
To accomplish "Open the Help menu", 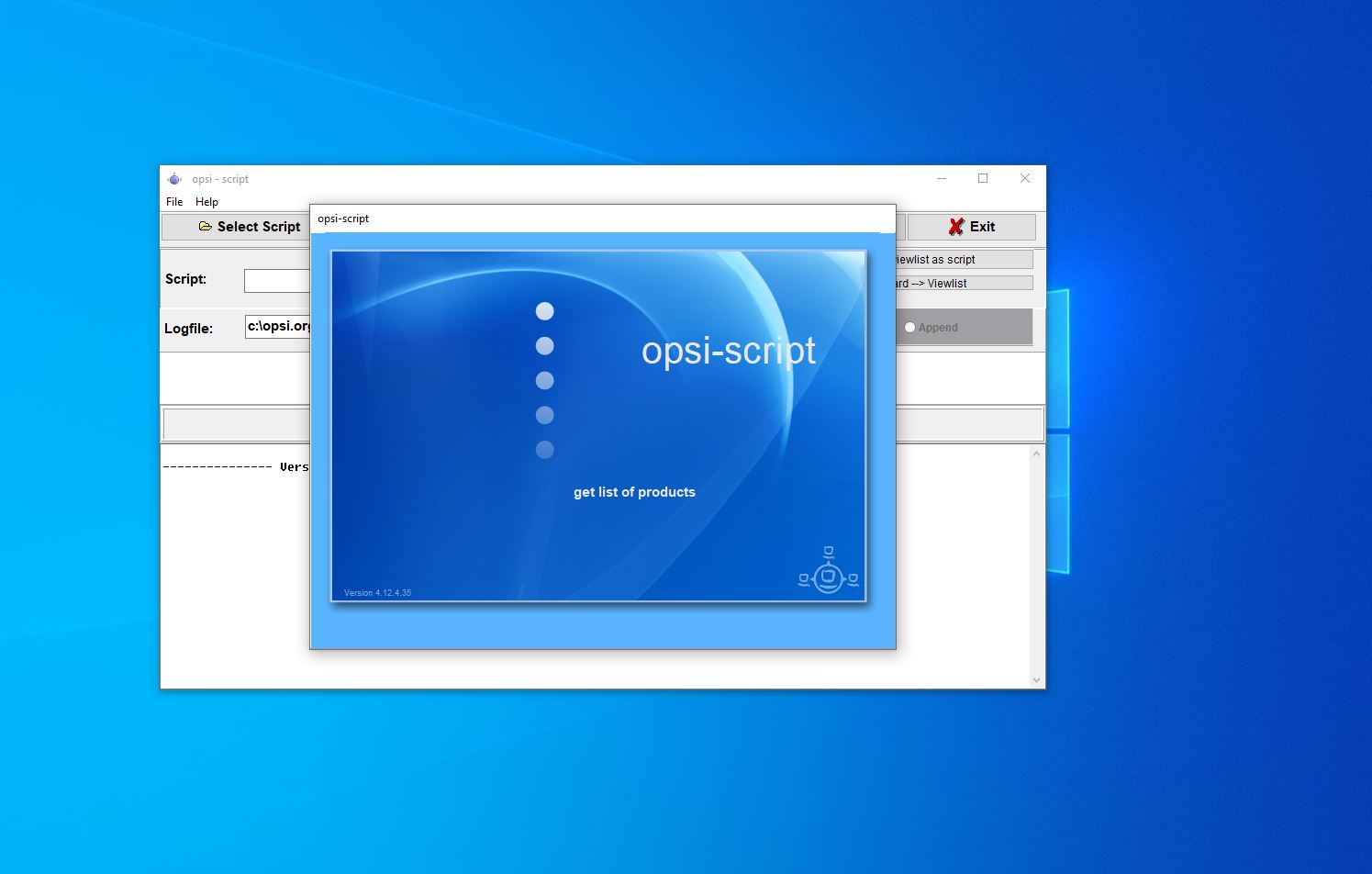I will click(x=206, y=202).
